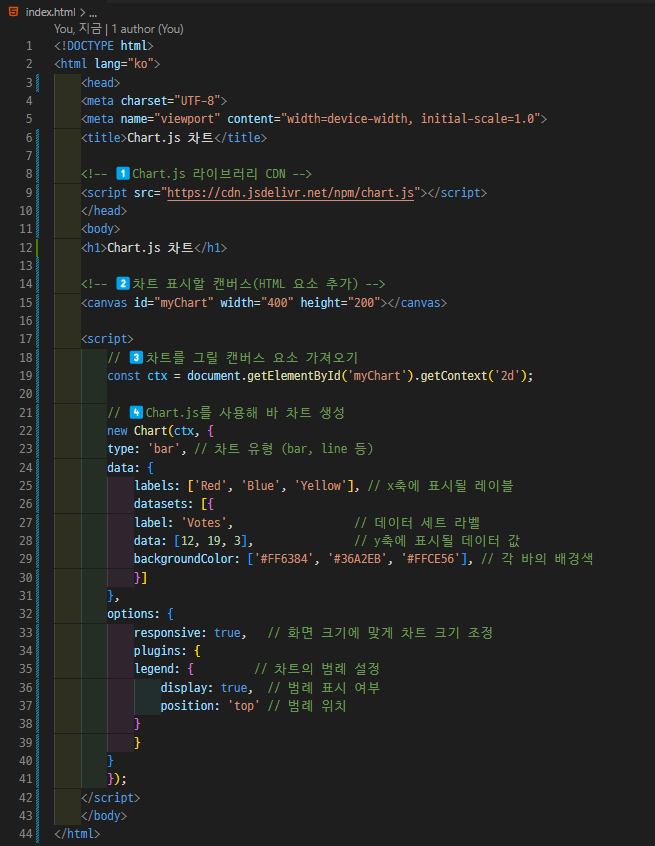Image resolution: width=655 pixels, height=846 pixels.
Task: Click the closing script tag on line 42
Action: click(x=111, y=797)
